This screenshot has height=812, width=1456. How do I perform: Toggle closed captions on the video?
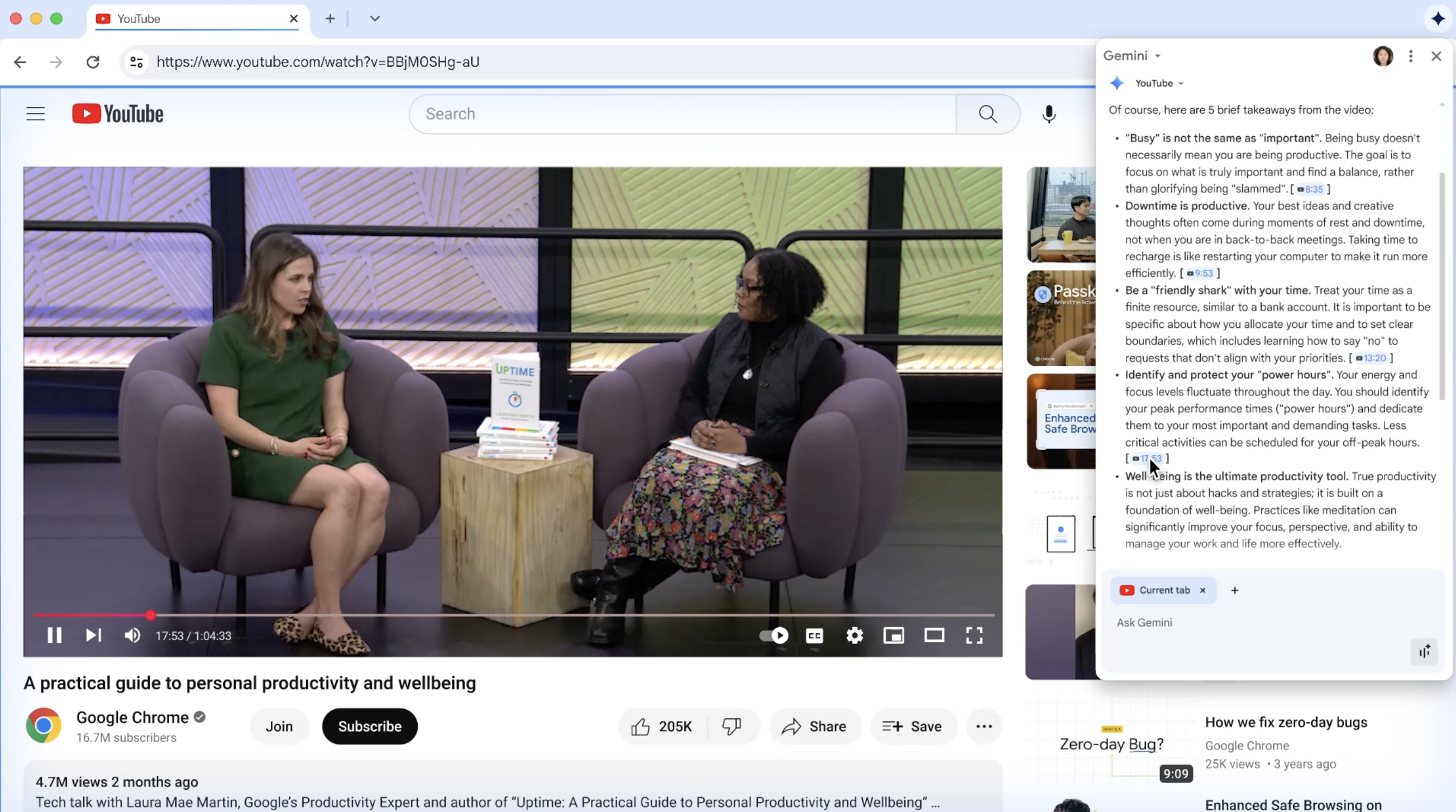coord(814,635)
